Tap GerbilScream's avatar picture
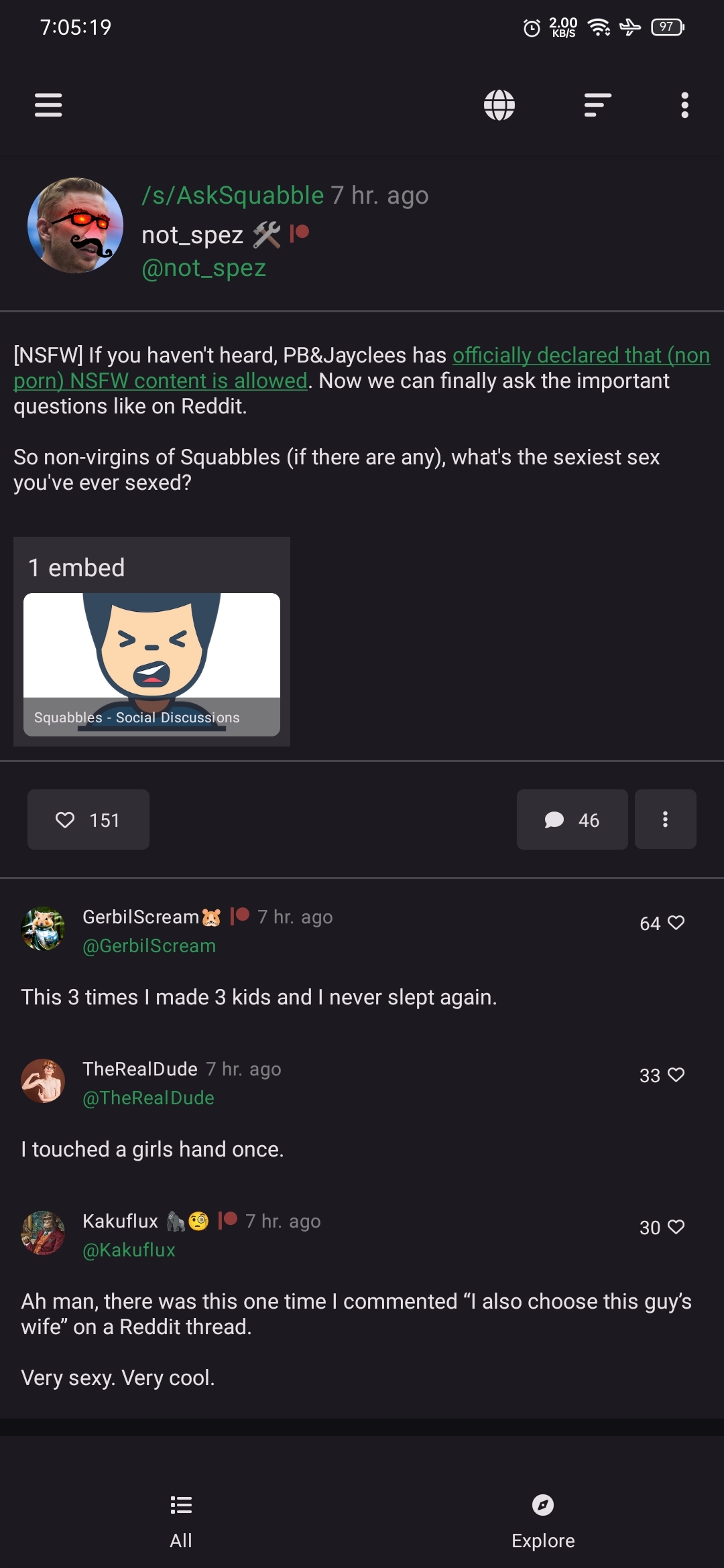Viewport: 724px width, 1568px height. coord(43,929)
